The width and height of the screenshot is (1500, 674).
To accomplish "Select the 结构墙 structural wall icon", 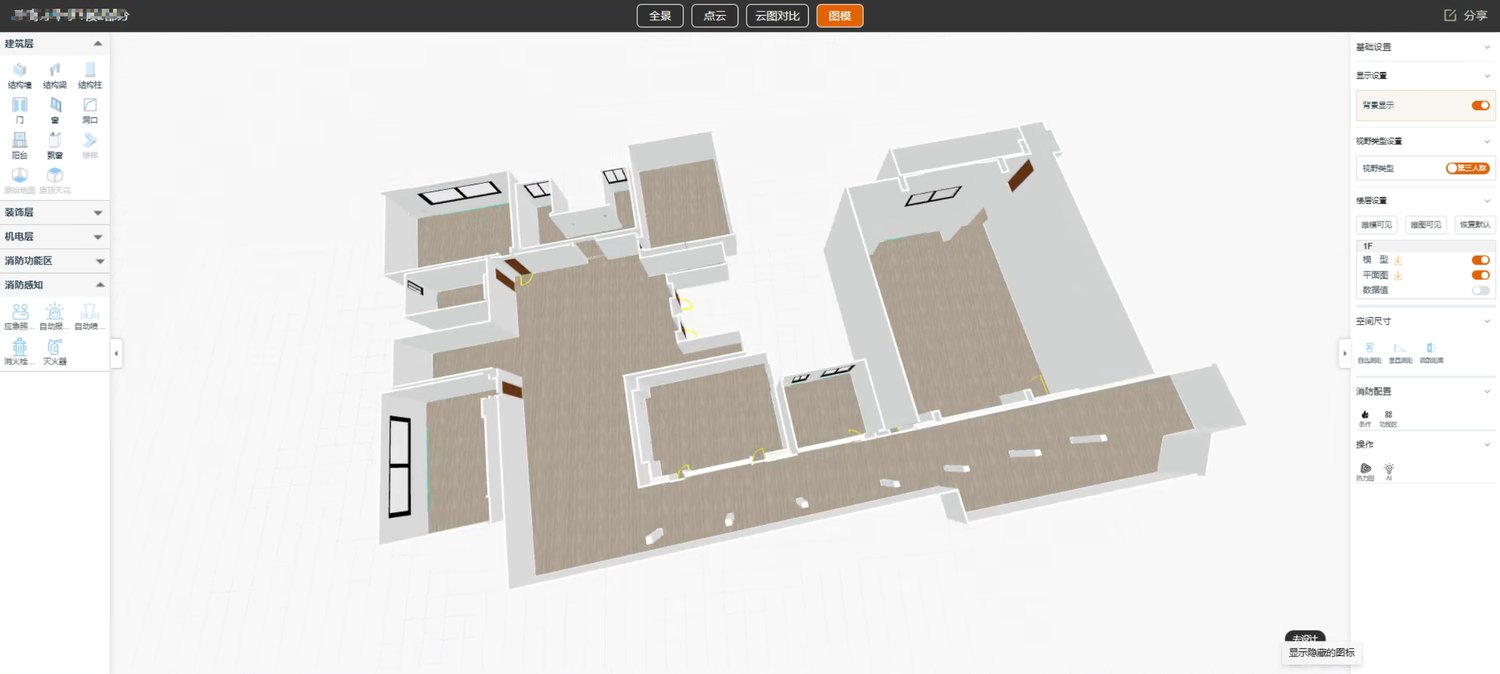I will click(20, 76).
